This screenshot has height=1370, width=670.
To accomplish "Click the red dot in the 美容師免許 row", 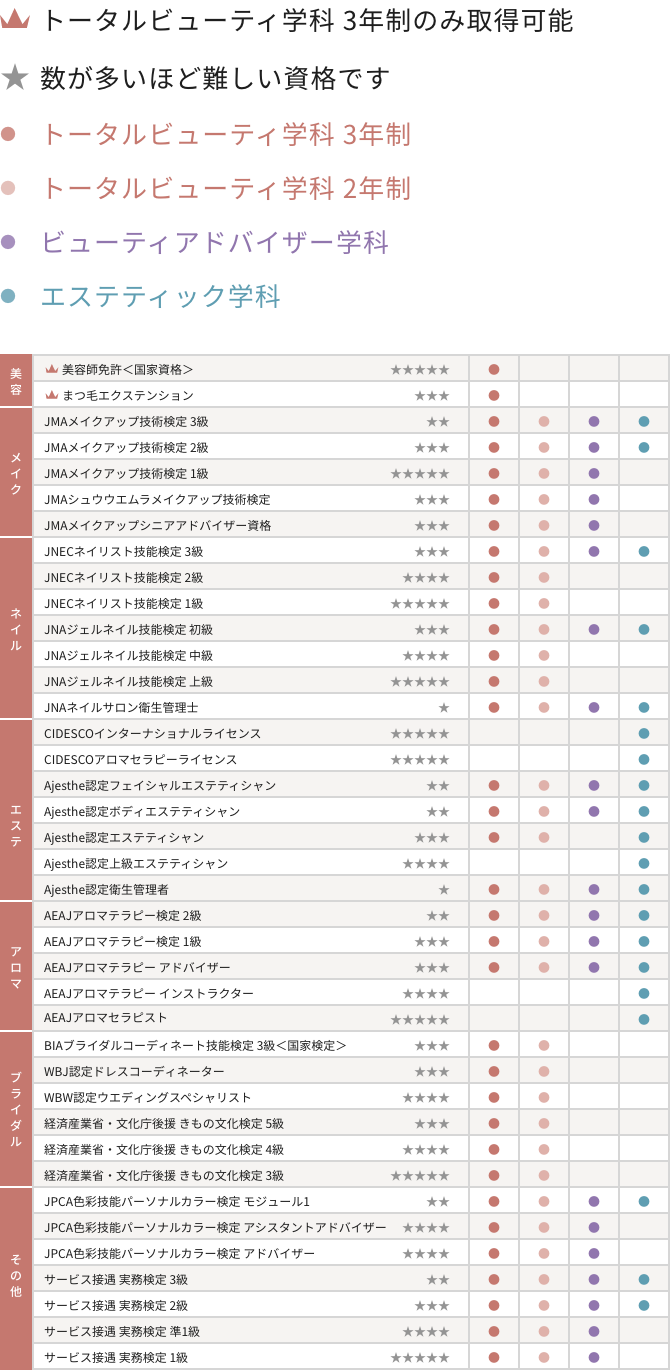I will point(494,370).
